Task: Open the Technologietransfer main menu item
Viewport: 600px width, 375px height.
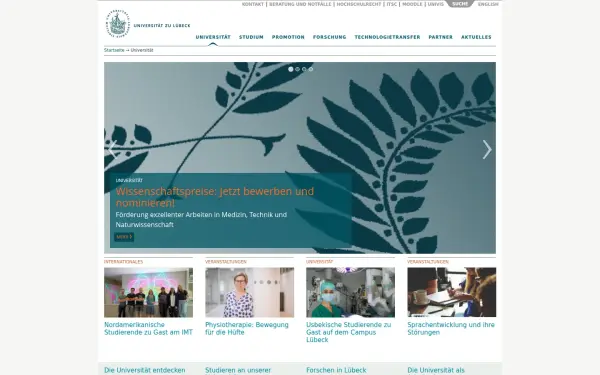Action: (387, 37)
